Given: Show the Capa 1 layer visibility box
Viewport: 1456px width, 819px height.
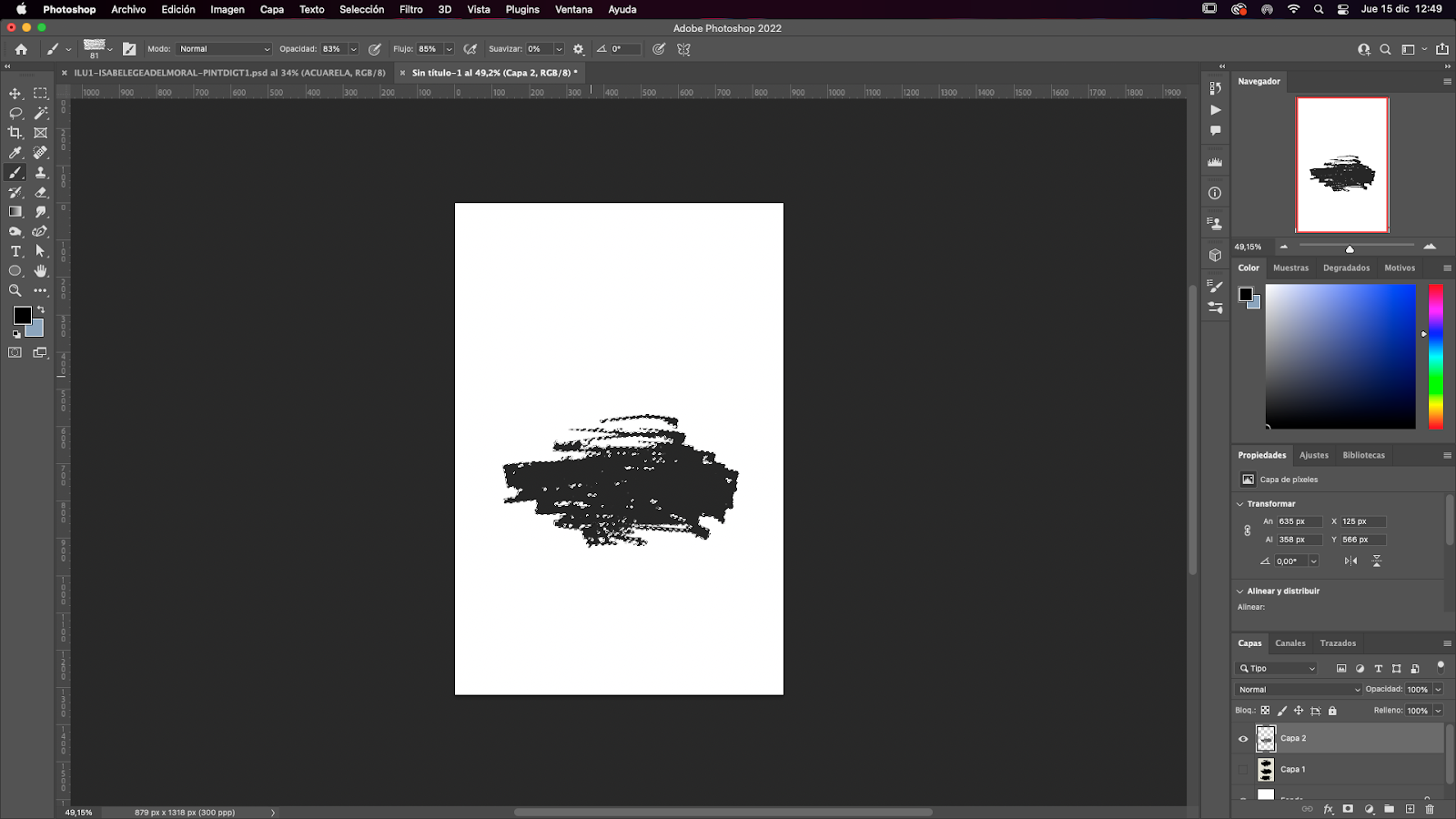Looking at the screenshot, I should pyautogui.click(x=1243, y=770).
